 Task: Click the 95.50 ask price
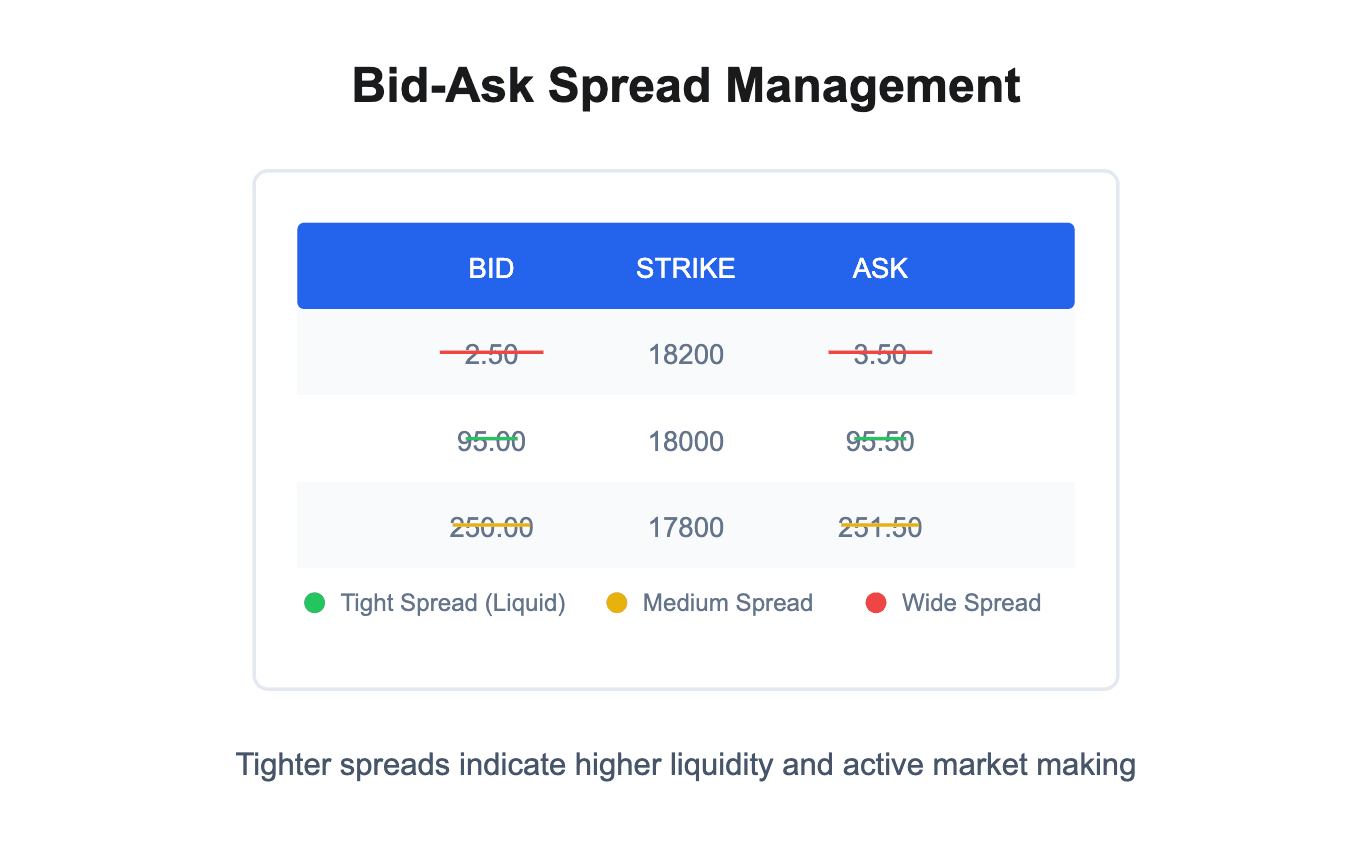point(880,441)
